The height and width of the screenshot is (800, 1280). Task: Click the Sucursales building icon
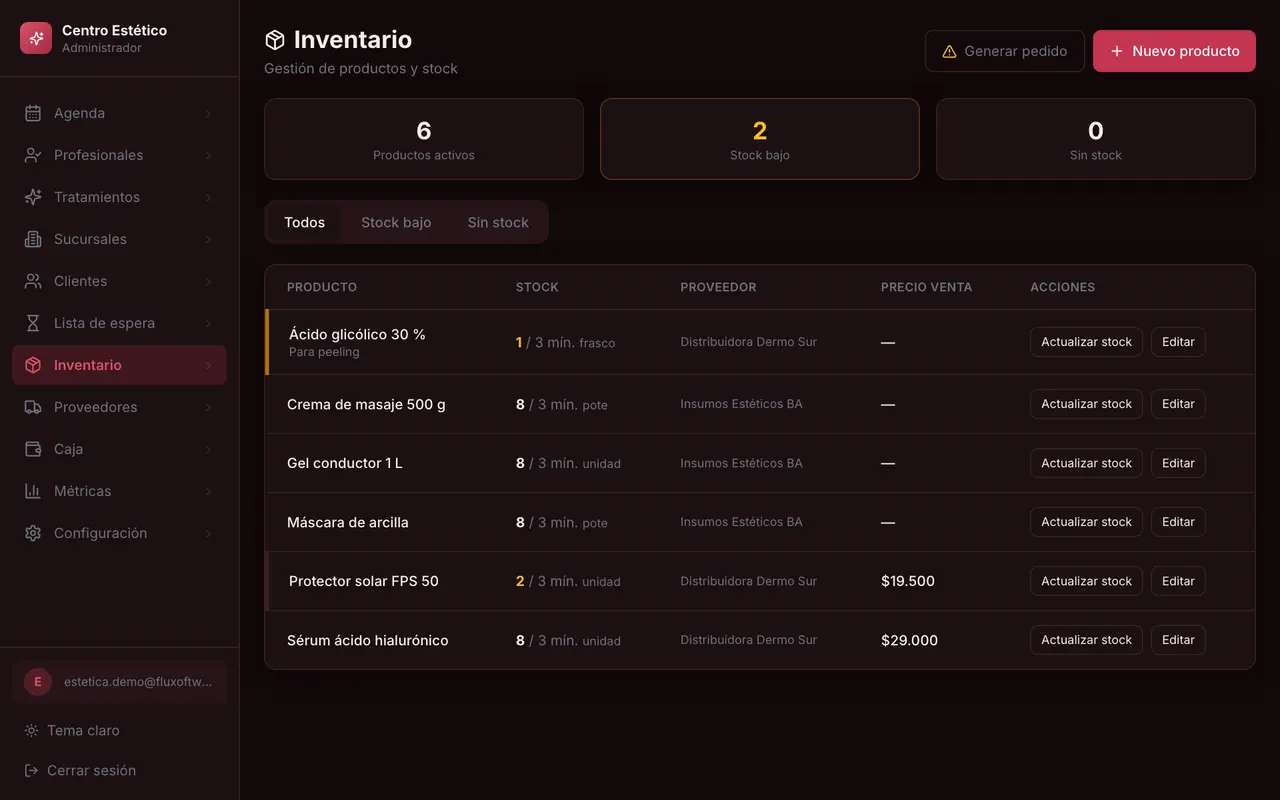click(x=33, y=239)
